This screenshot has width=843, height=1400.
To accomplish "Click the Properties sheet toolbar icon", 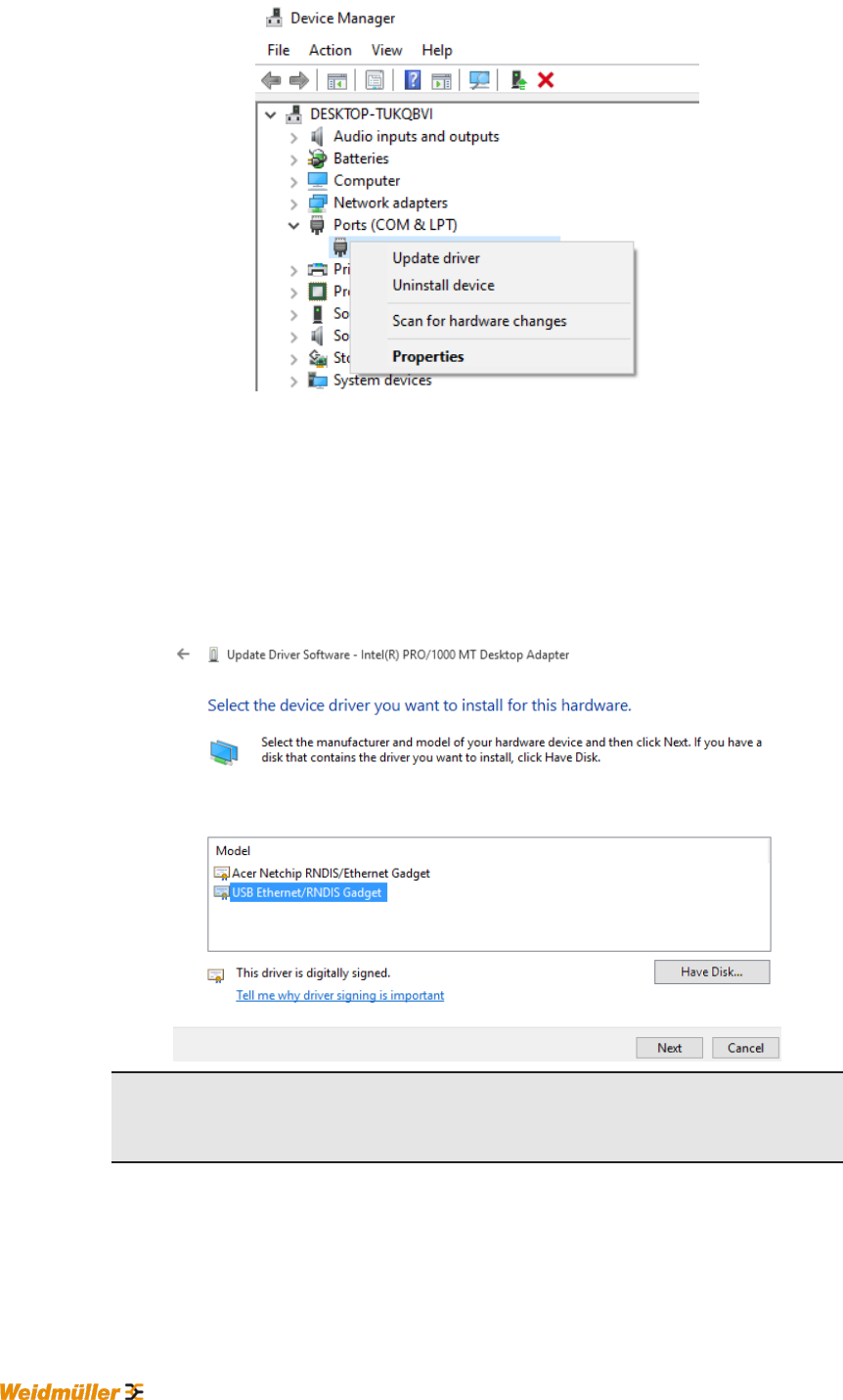I will [375, 80].
